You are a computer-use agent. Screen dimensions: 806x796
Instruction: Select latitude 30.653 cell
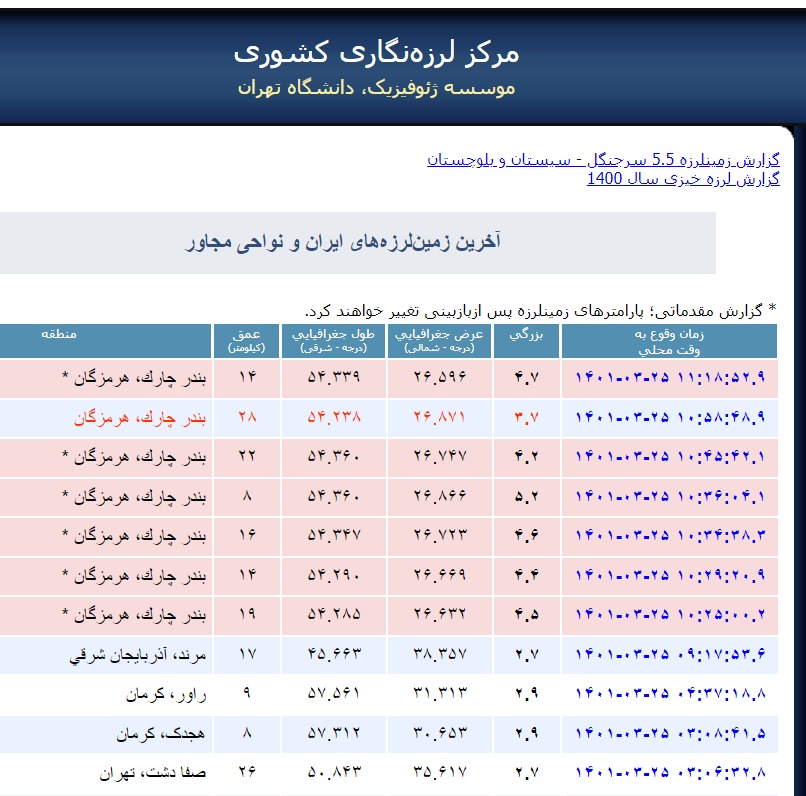[x=440, y=733]
